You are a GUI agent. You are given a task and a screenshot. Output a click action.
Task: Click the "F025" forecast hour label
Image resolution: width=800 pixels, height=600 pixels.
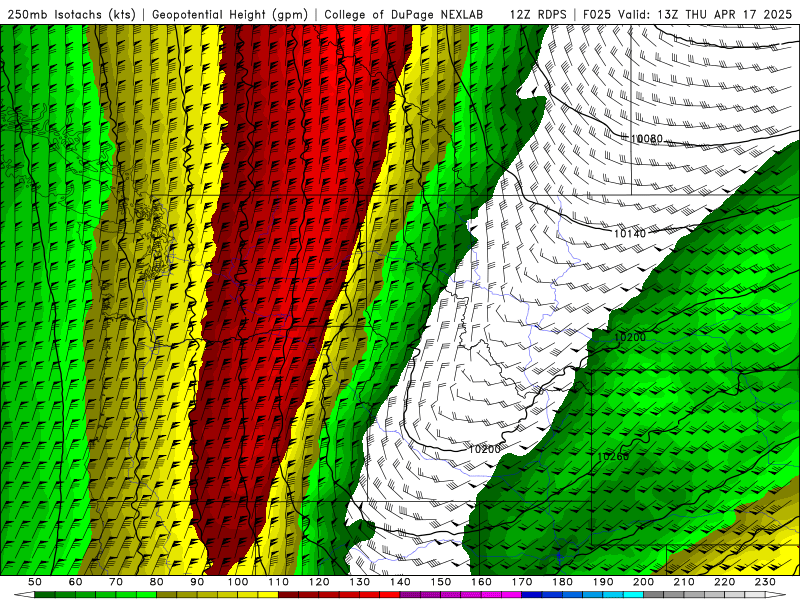click(x=597, y=14)
